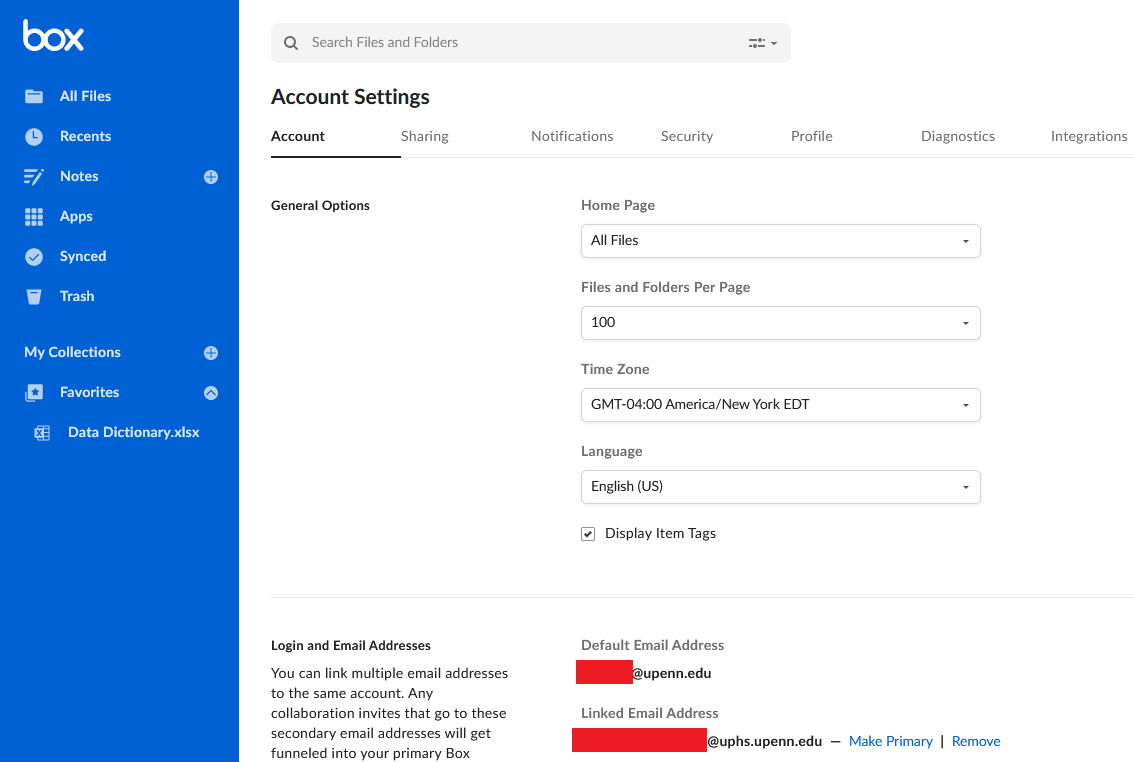1134x762 pixels.
Task: Click the My Collections heading
Action: point(72,352)
